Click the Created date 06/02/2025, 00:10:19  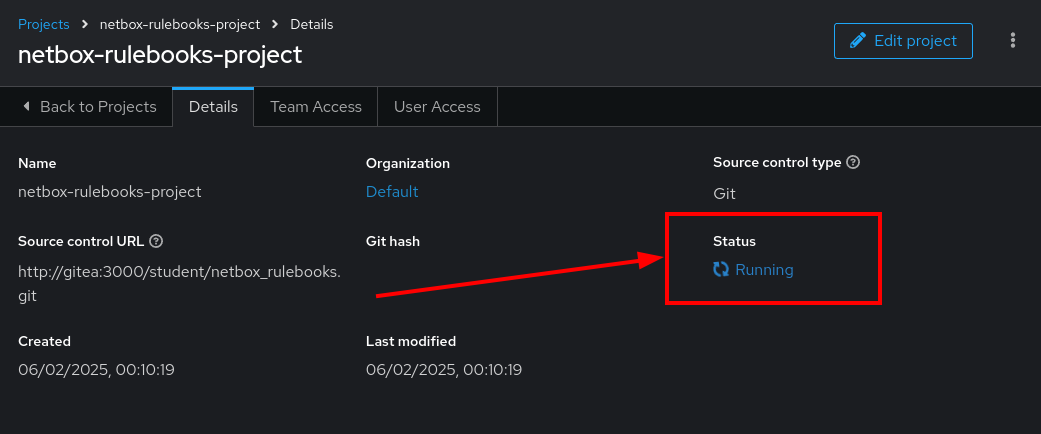pos(96,370)
